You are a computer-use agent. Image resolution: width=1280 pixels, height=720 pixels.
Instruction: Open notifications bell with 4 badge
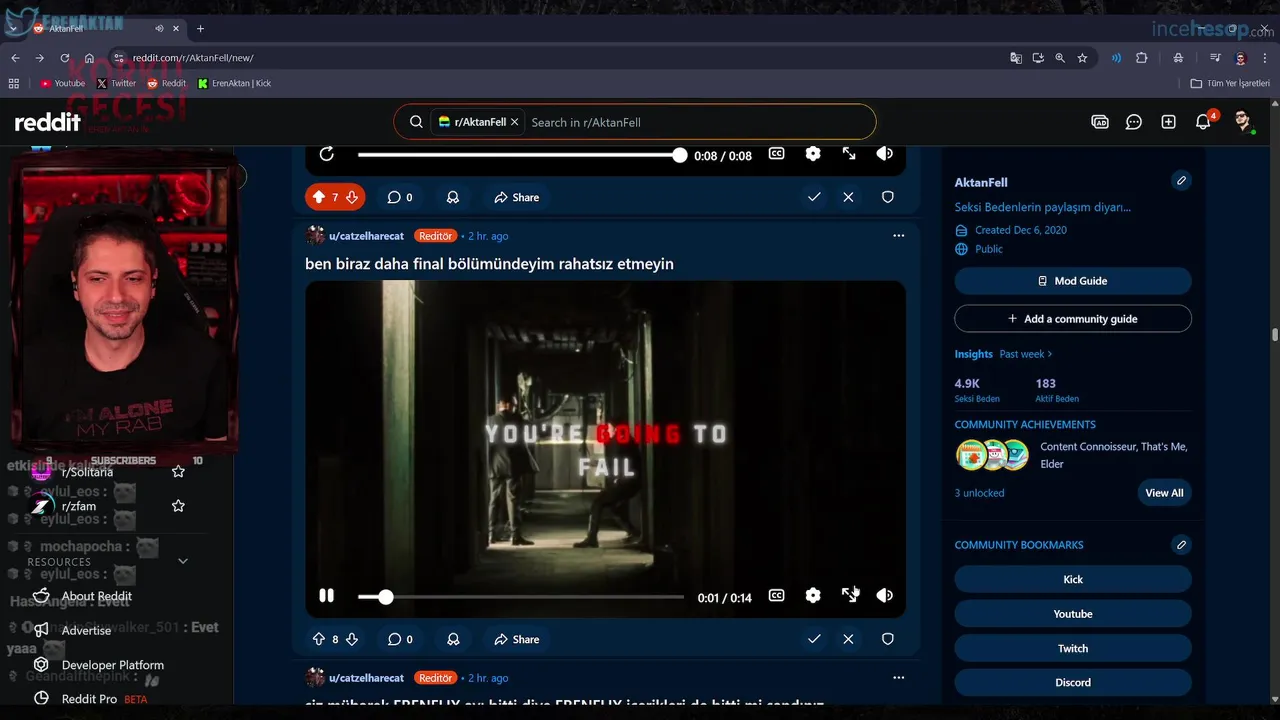1203,122
